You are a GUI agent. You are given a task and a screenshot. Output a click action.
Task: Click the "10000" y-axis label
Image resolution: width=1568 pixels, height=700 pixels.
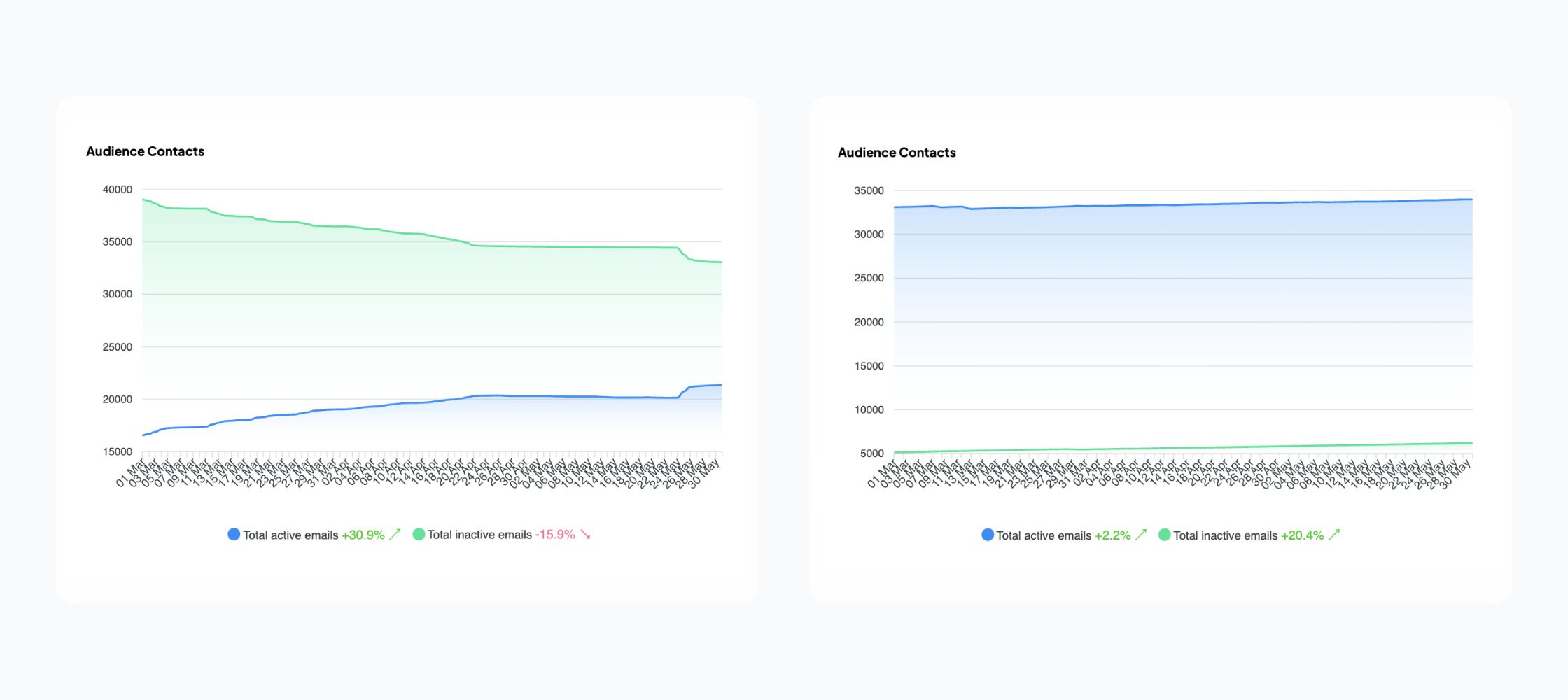[x=869, y=410]
